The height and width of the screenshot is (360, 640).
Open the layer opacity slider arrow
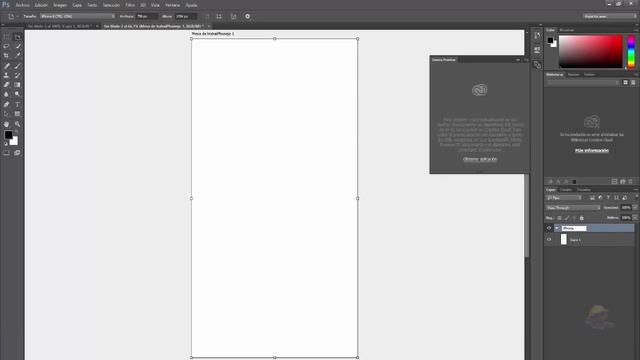(x=635, y=208)
